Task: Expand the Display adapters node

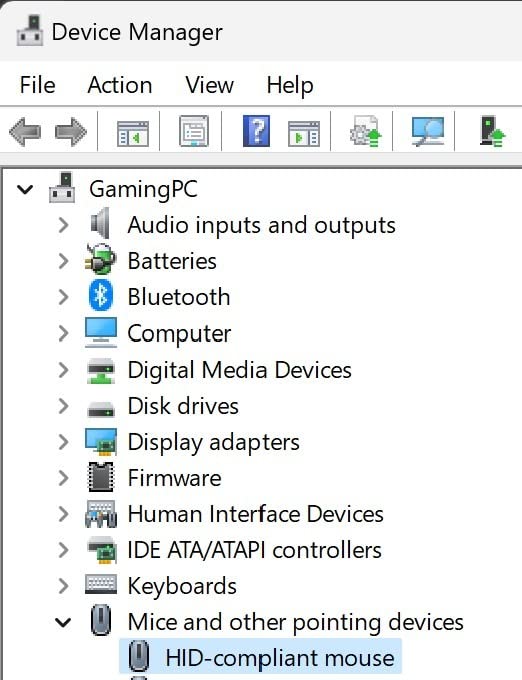Action: tap(63, 441)
